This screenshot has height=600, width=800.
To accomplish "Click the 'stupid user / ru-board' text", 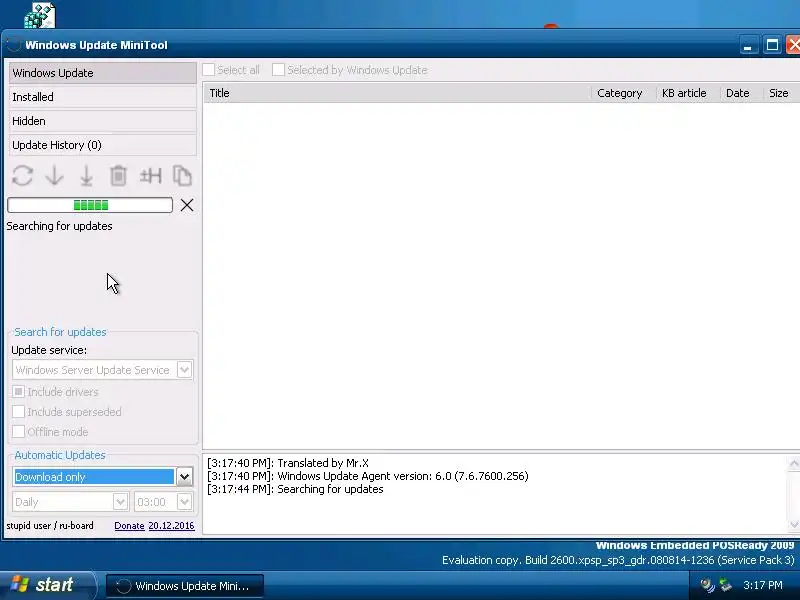I will (x=50, y=526).
